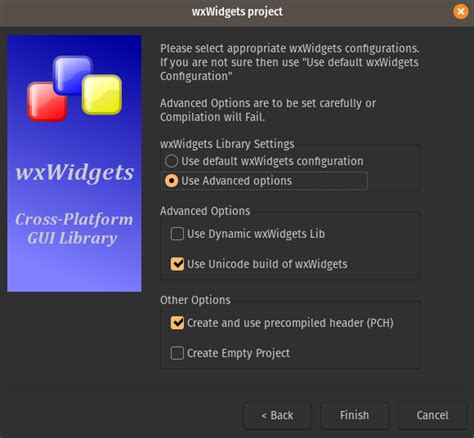474x438 pixels.
Task: Click the red cube in wxWidgets logo
Action: click(x=46, y=102)
